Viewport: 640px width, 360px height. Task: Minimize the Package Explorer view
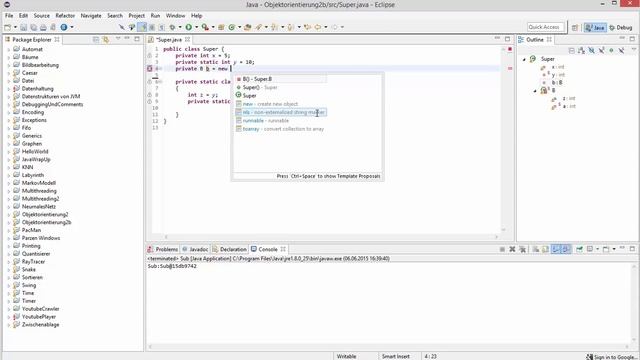[127, 39]
